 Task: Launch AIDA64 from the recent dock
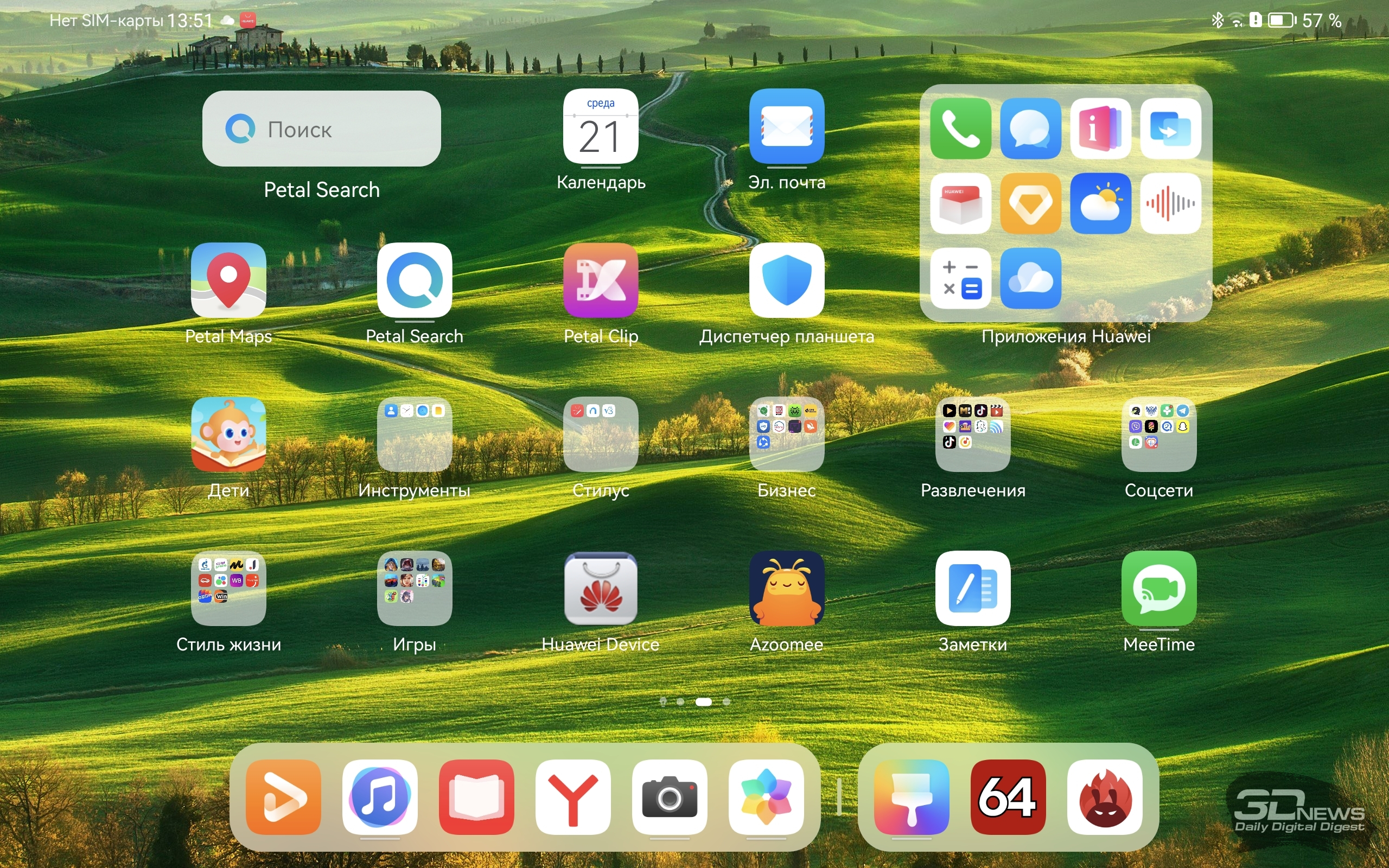pos(1008,797)
